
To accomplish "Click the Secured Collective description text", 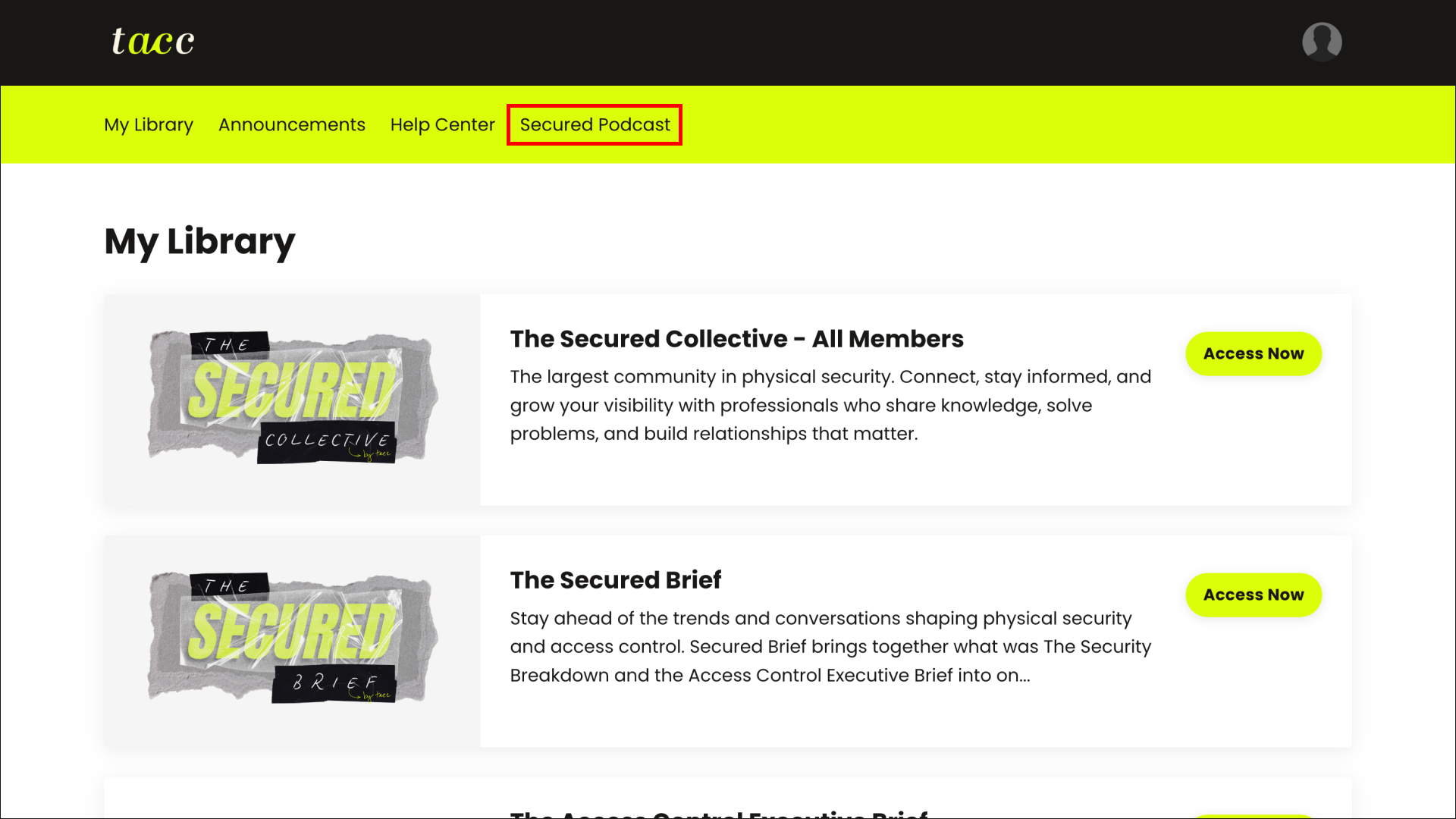I will [830, 405].
